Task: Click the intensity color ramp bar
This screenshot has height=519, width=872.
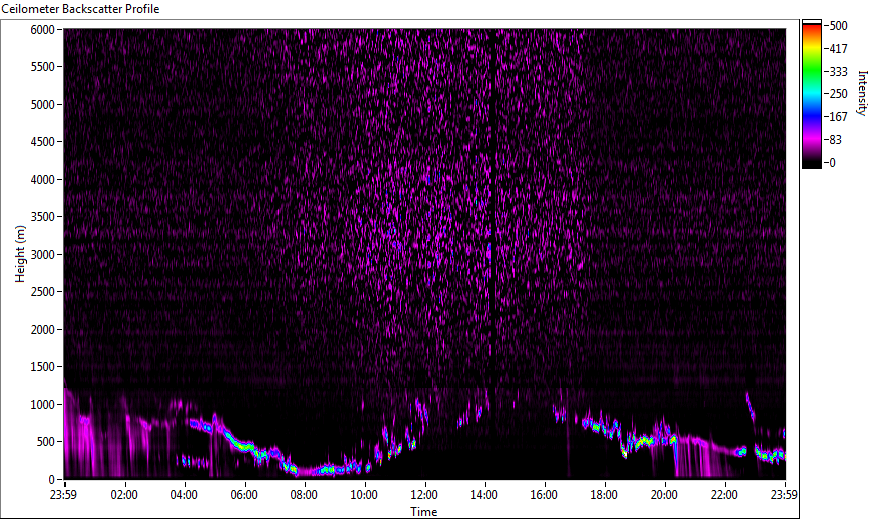Action: coord(811,94)
